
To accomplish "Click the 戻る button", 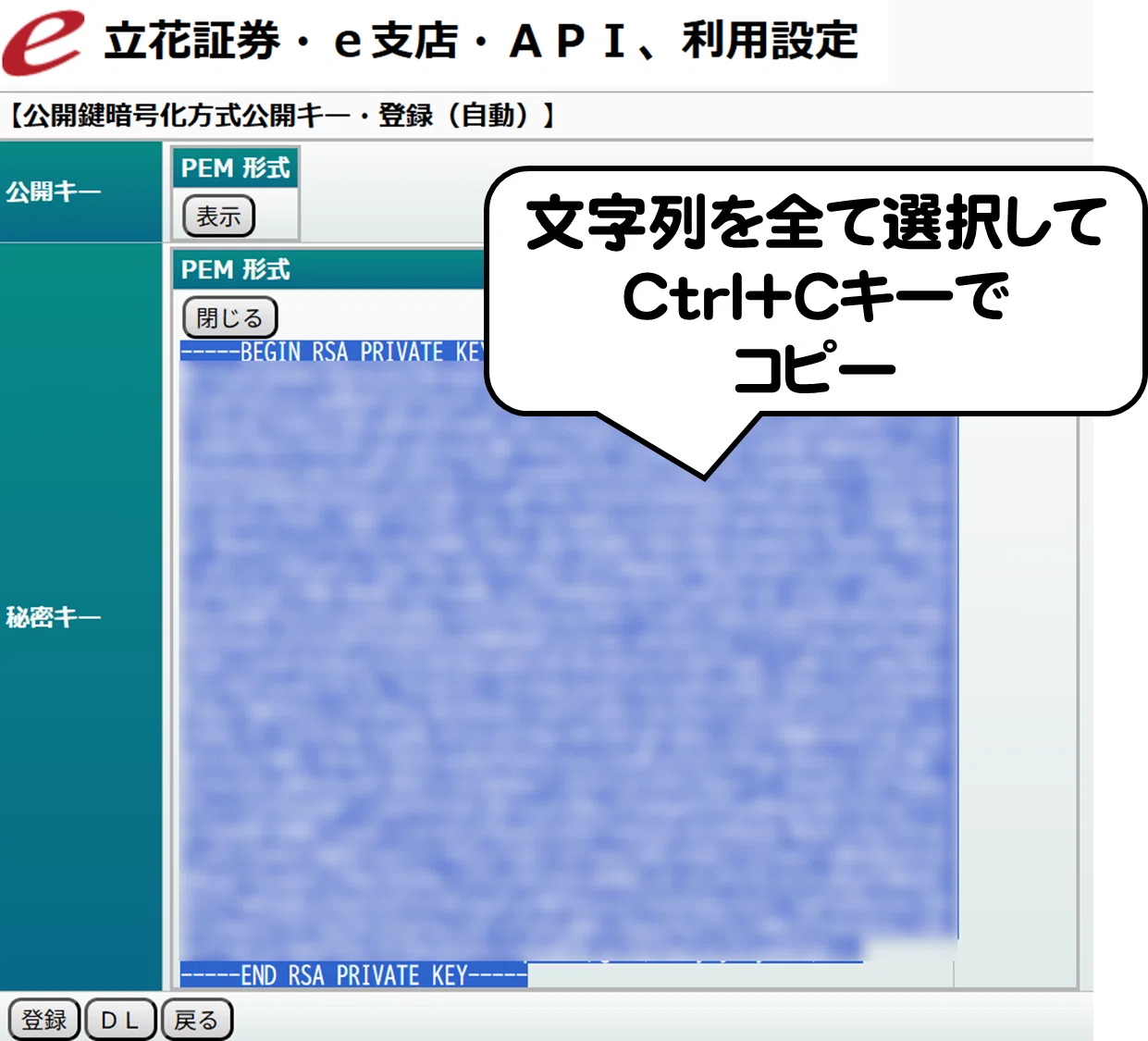I will point(196,1020).
